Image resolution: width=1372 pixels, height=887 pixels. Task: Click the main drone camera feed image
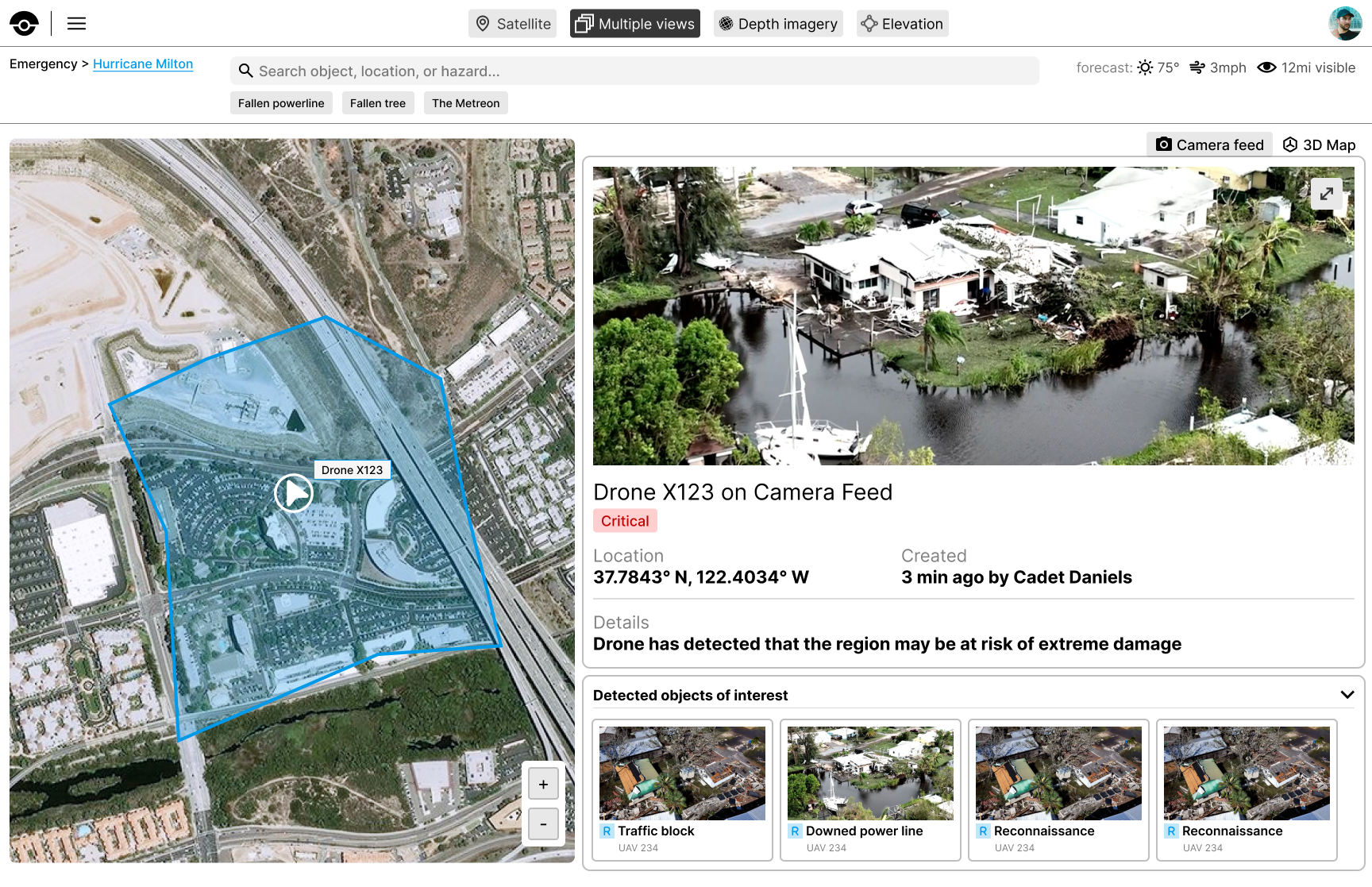[973, 316]
